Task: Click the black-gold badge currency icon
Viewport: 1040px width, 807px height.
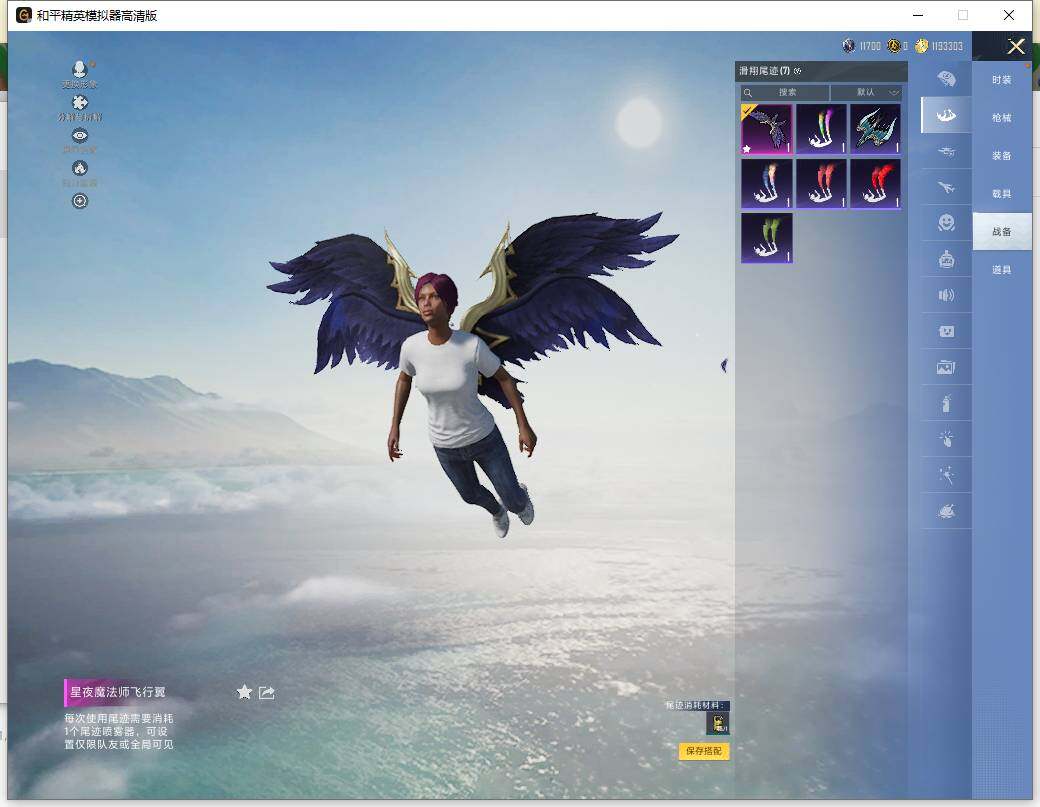Action: point(893,46)
